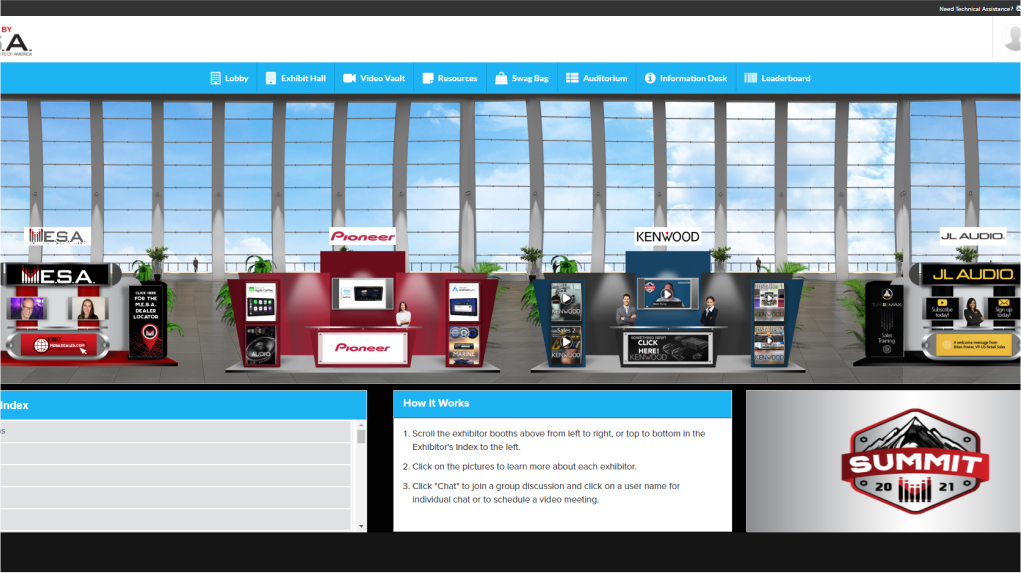Open the Lobby tab
1021x573 pixels.
229,78
